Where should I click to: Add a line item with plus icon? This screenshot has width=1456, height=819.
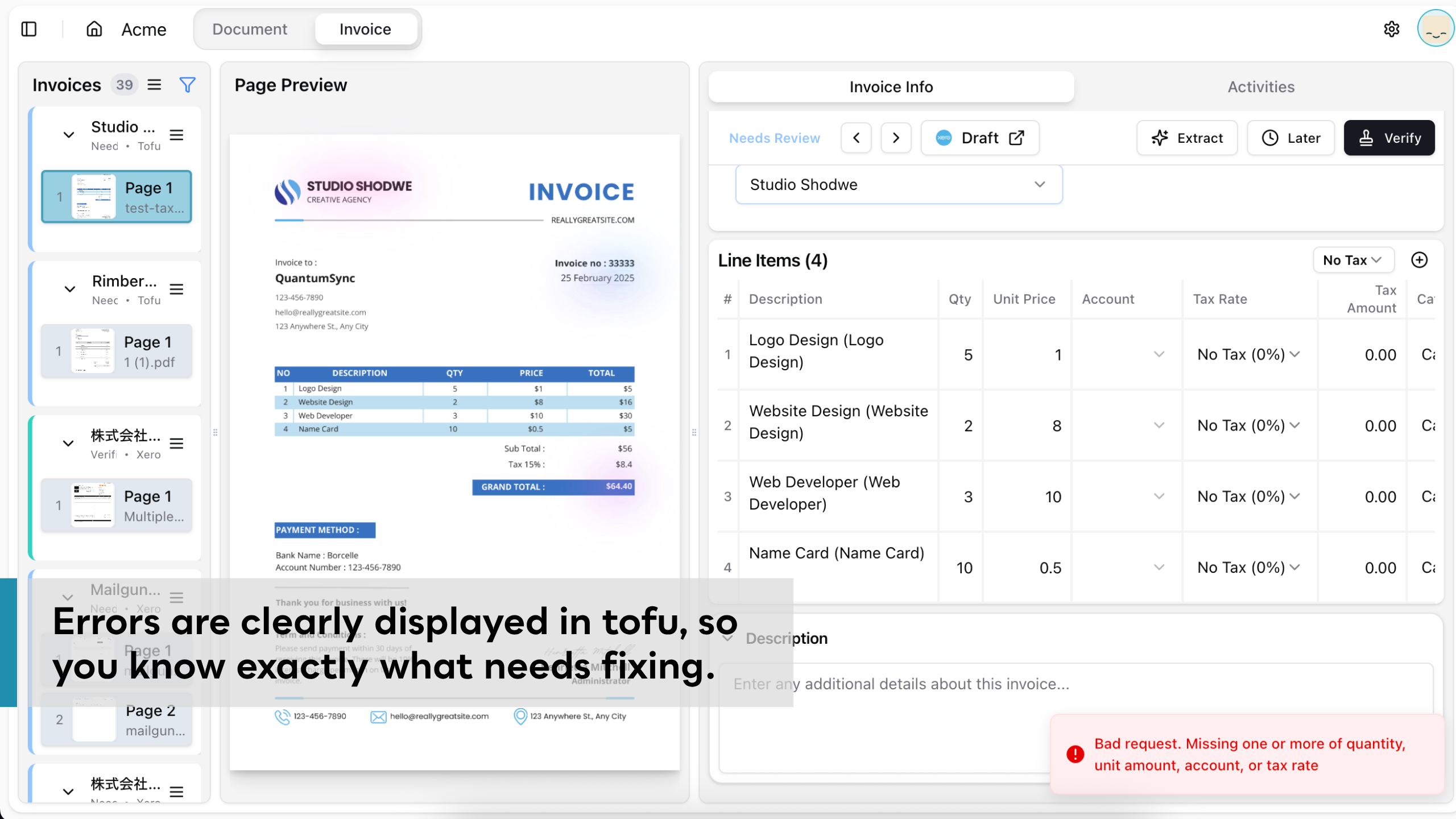click(1420, 260)
